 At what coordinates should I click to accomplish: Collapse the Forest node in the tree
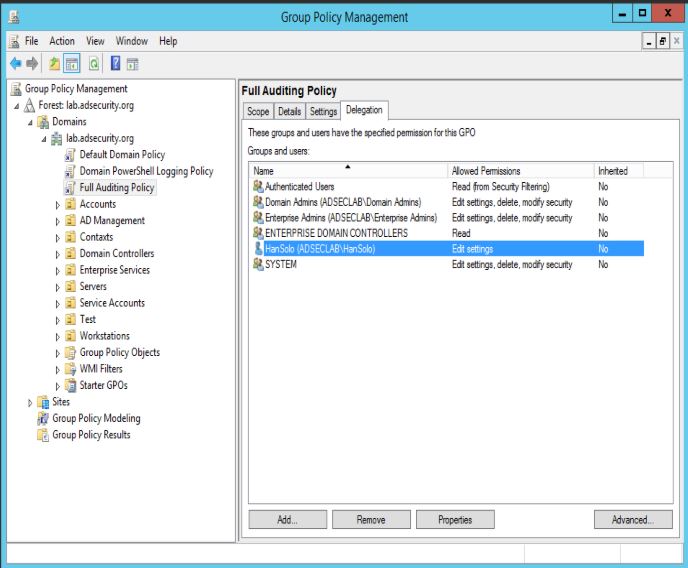17,106
